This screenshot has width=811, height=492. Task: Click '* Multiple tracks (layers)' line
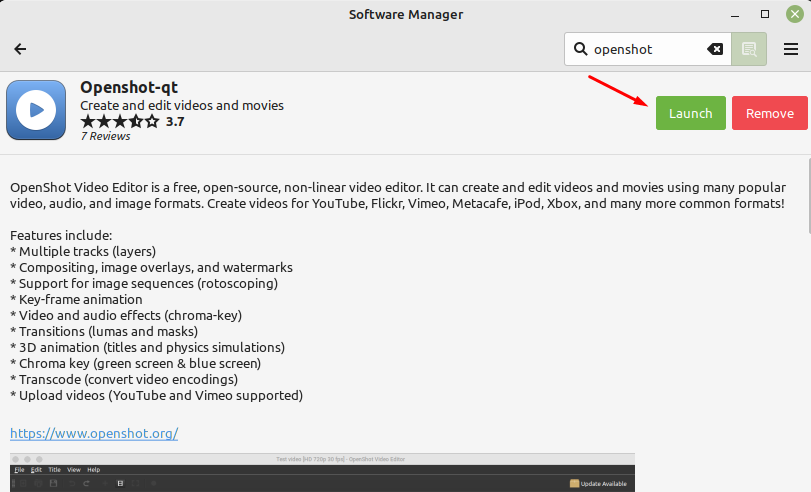[x=83, y=251]
